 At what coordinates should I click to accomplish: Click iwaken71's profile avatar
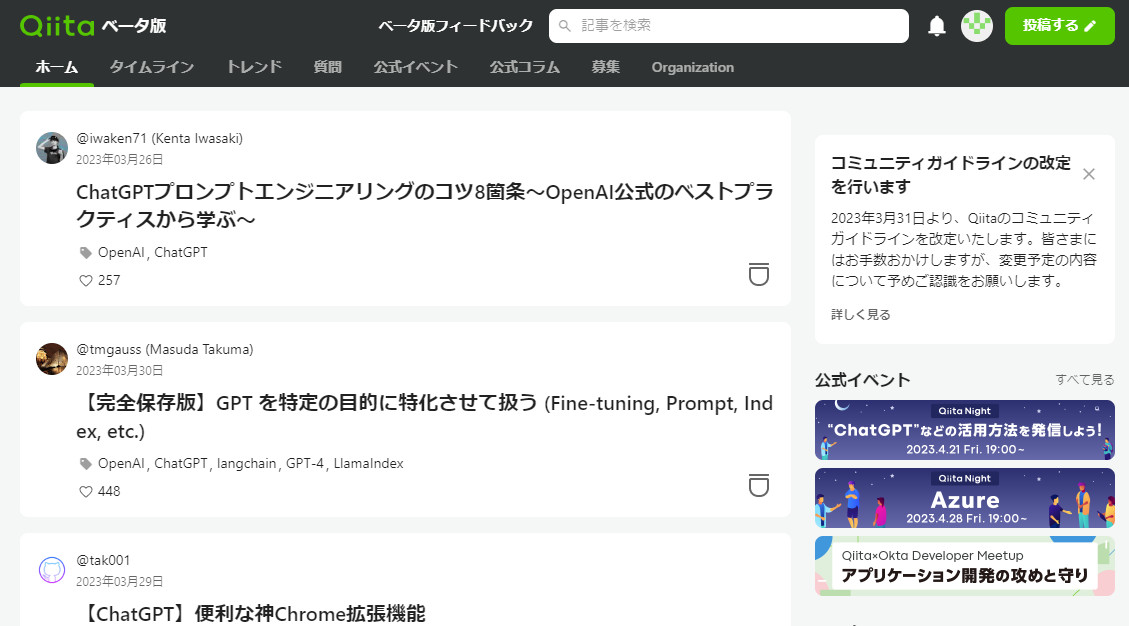click(52, 148)
